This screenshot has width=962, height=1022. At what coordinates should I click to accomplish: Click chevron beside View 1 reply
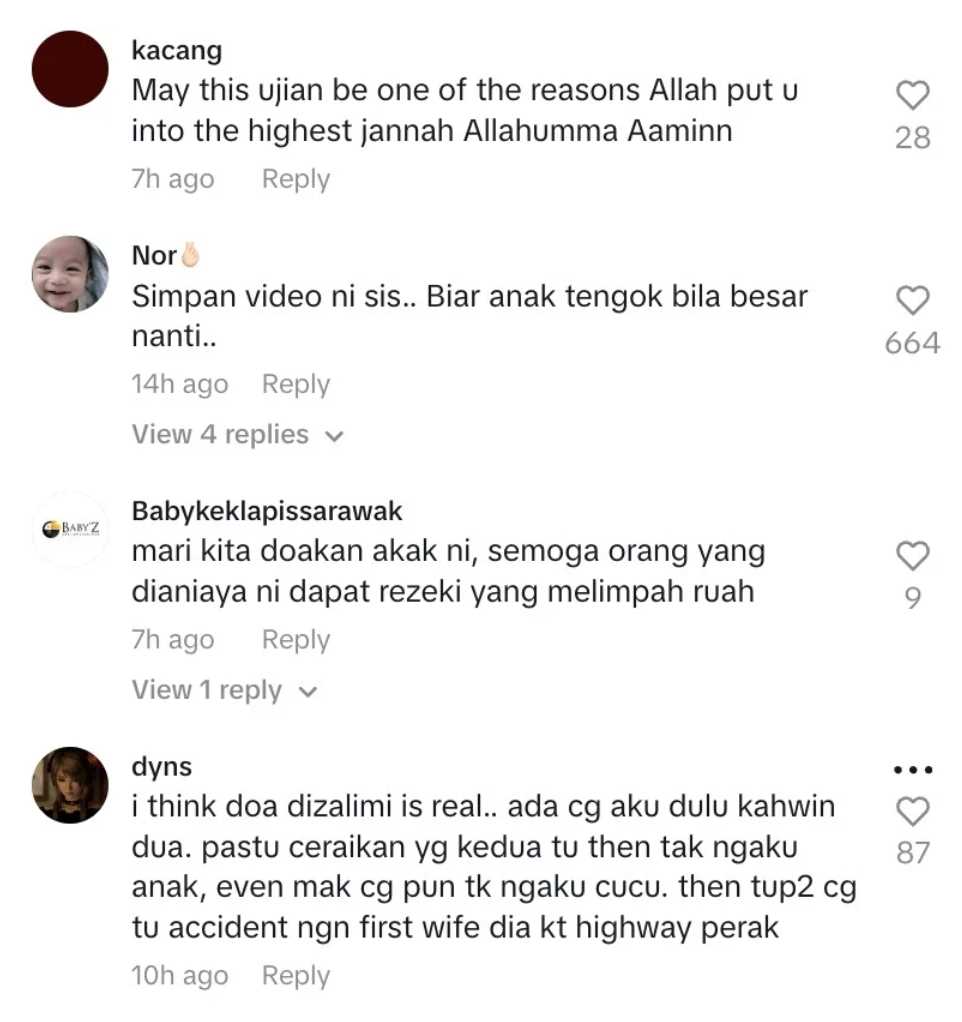click(x=308, y=692)
